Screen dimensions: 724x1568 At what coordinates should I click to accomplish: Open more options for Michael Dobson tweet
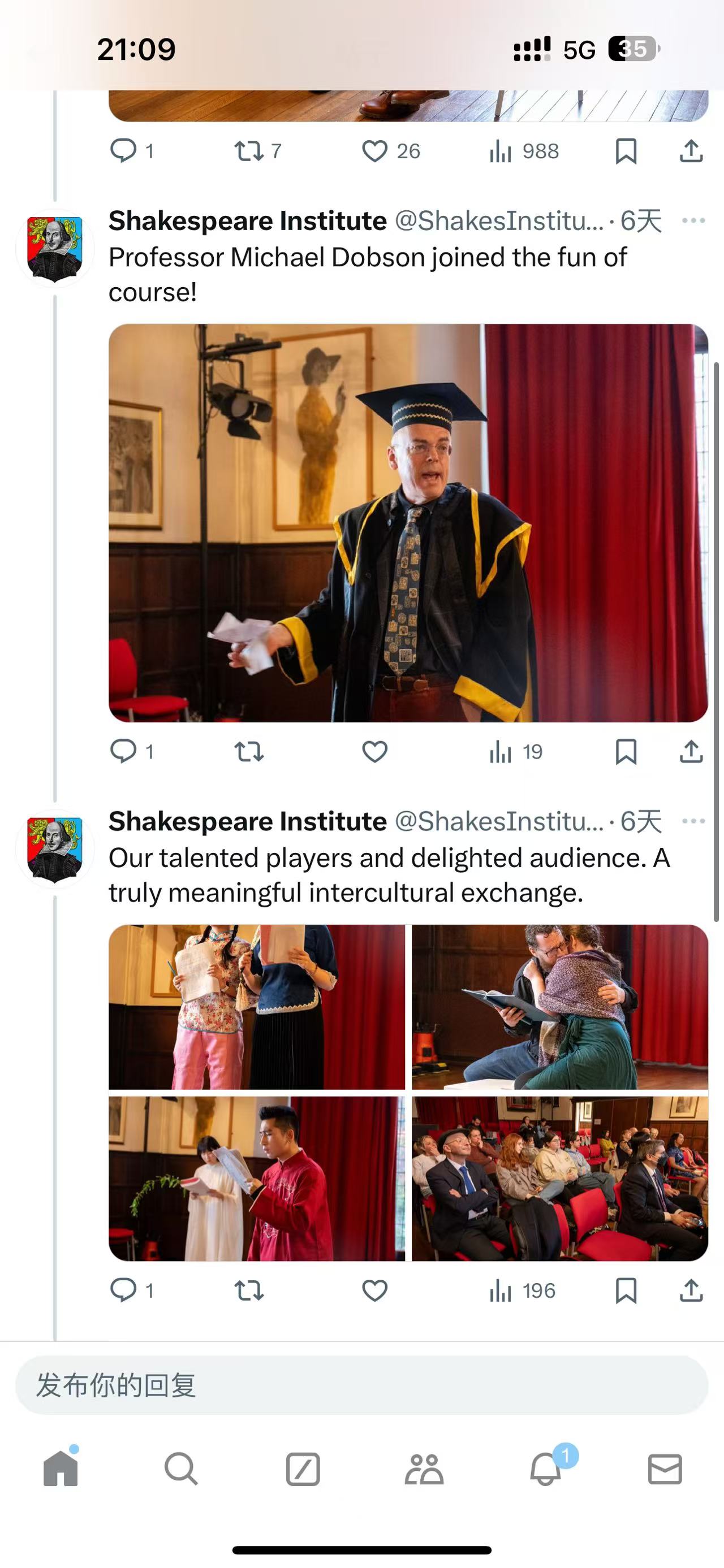pos(693,220)
